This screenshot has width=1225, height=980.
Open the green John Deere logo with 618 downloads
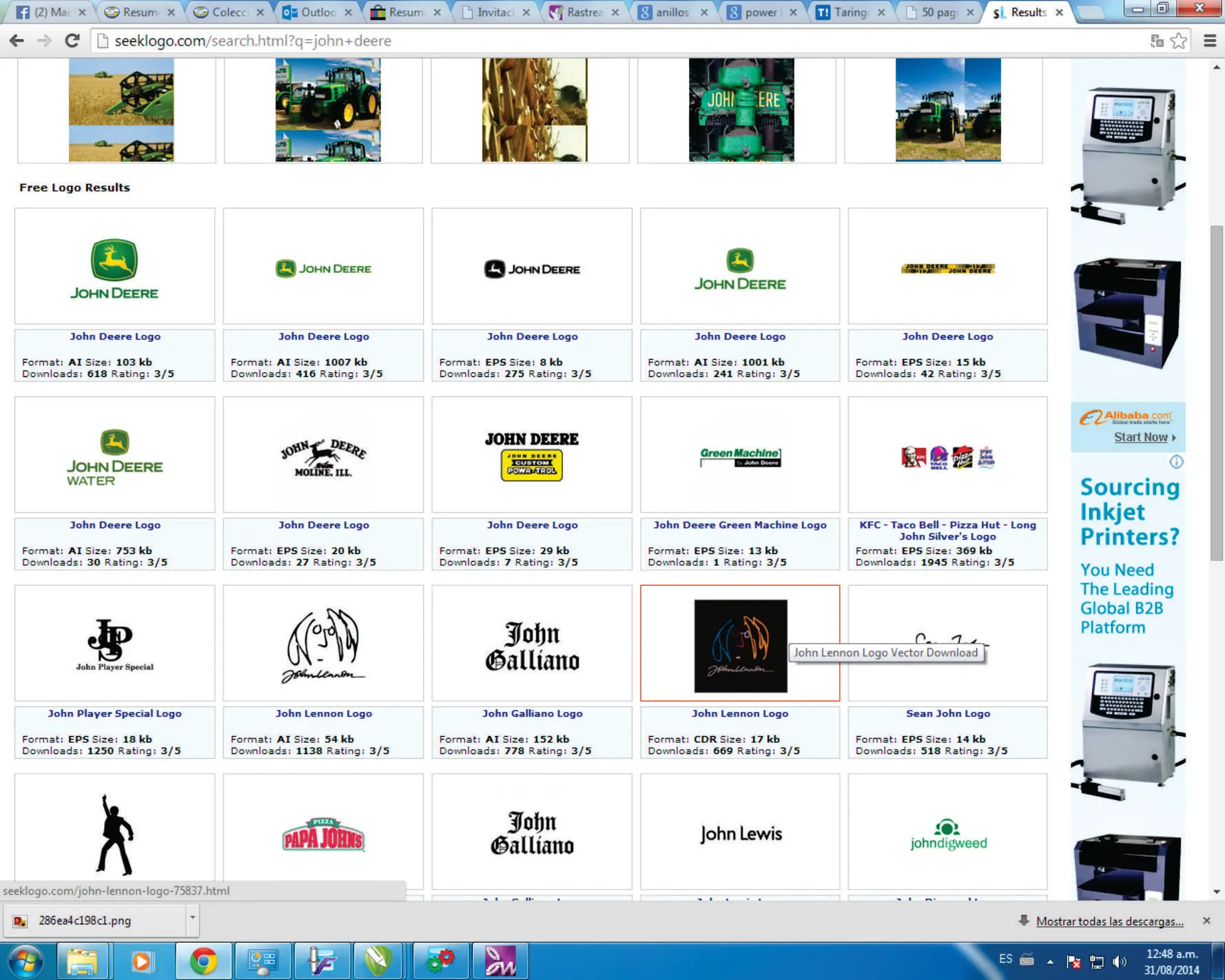pos(114,266)
